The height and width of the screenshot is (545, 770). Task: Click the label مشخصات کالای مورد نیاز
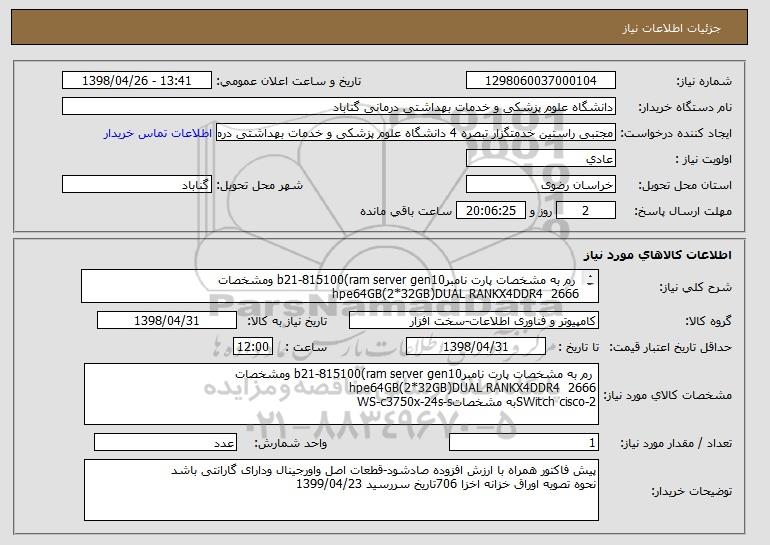667,395
